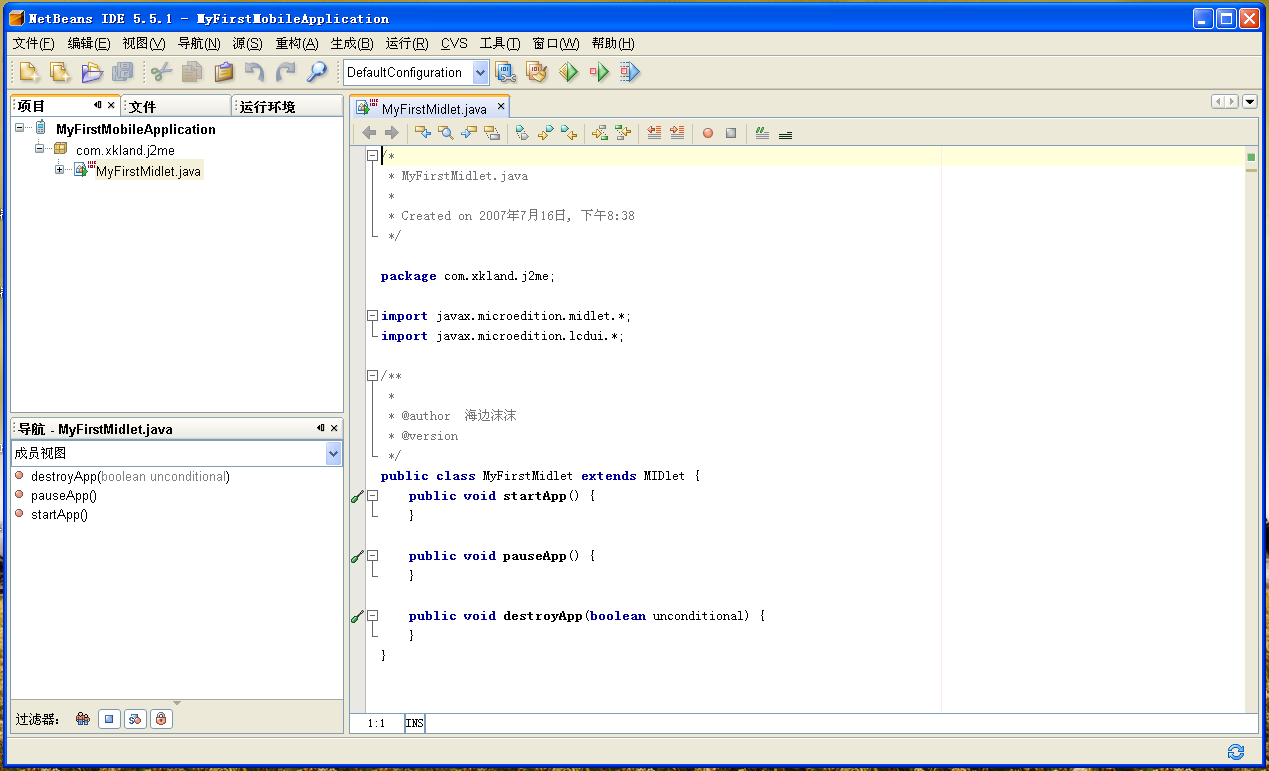Open the 编辑(E) menu
Screen dimensions: 1269x771
pos(88,43)
